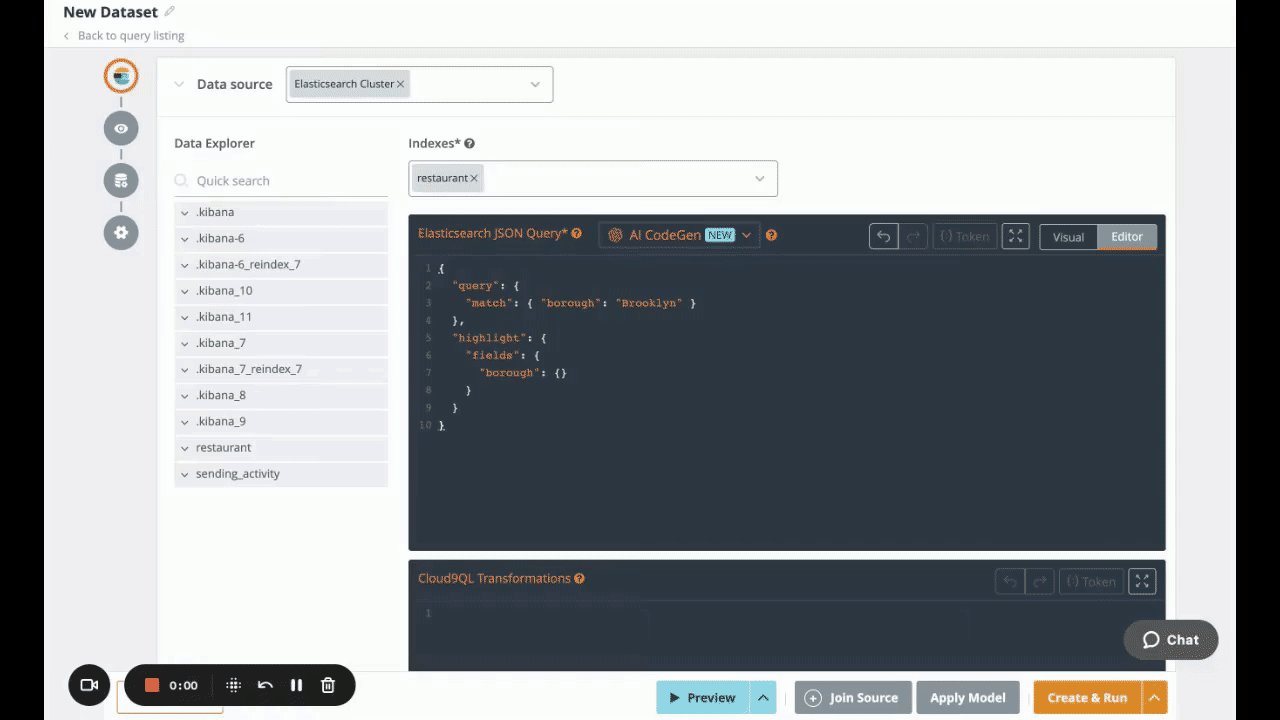Click the pencil icon beside New Dataset
This screenshot has width=1280, height=720.
coord(170,12)
